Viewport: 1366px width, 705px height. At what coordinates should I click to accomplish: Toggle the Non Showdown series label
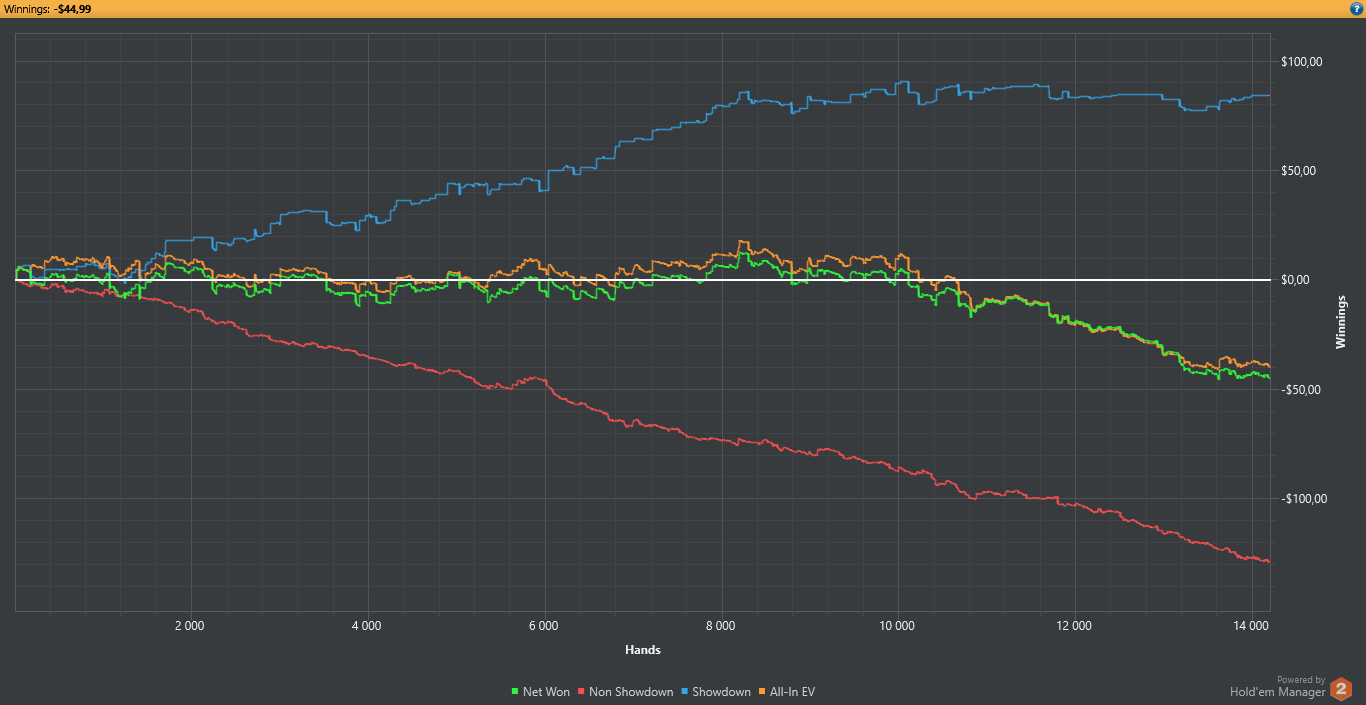[x=631, y=692]
